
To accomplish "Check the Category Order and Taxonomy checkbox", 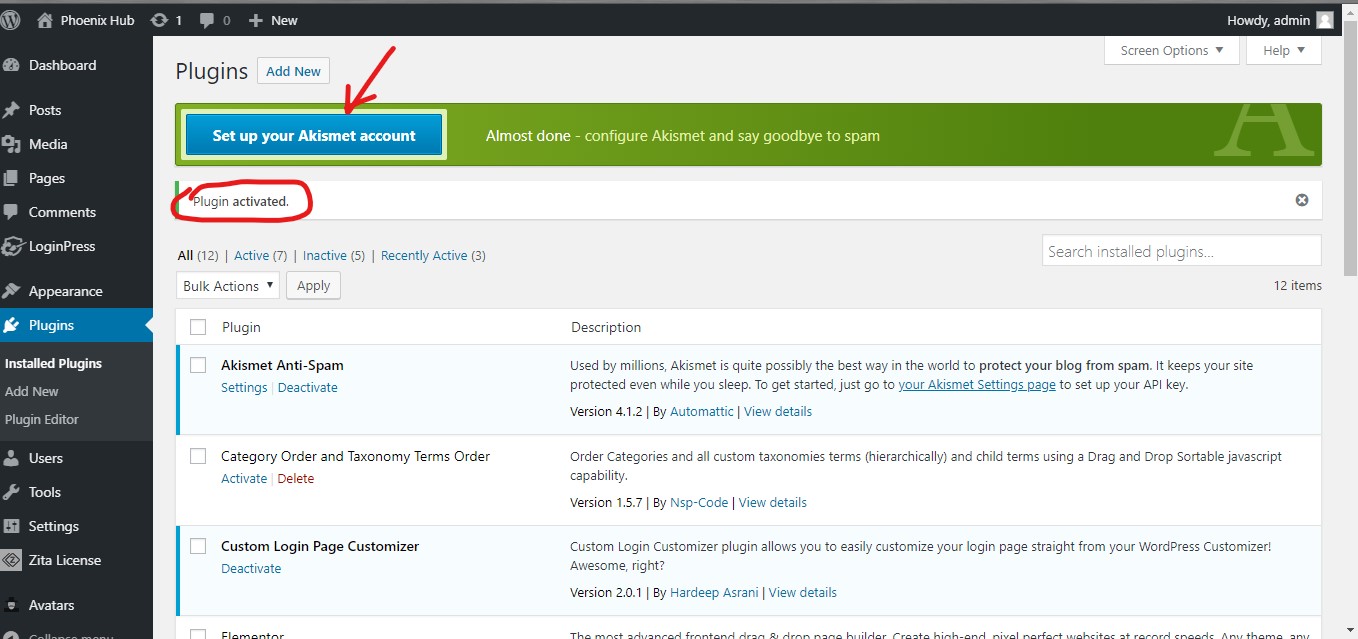I will point(198,456).
